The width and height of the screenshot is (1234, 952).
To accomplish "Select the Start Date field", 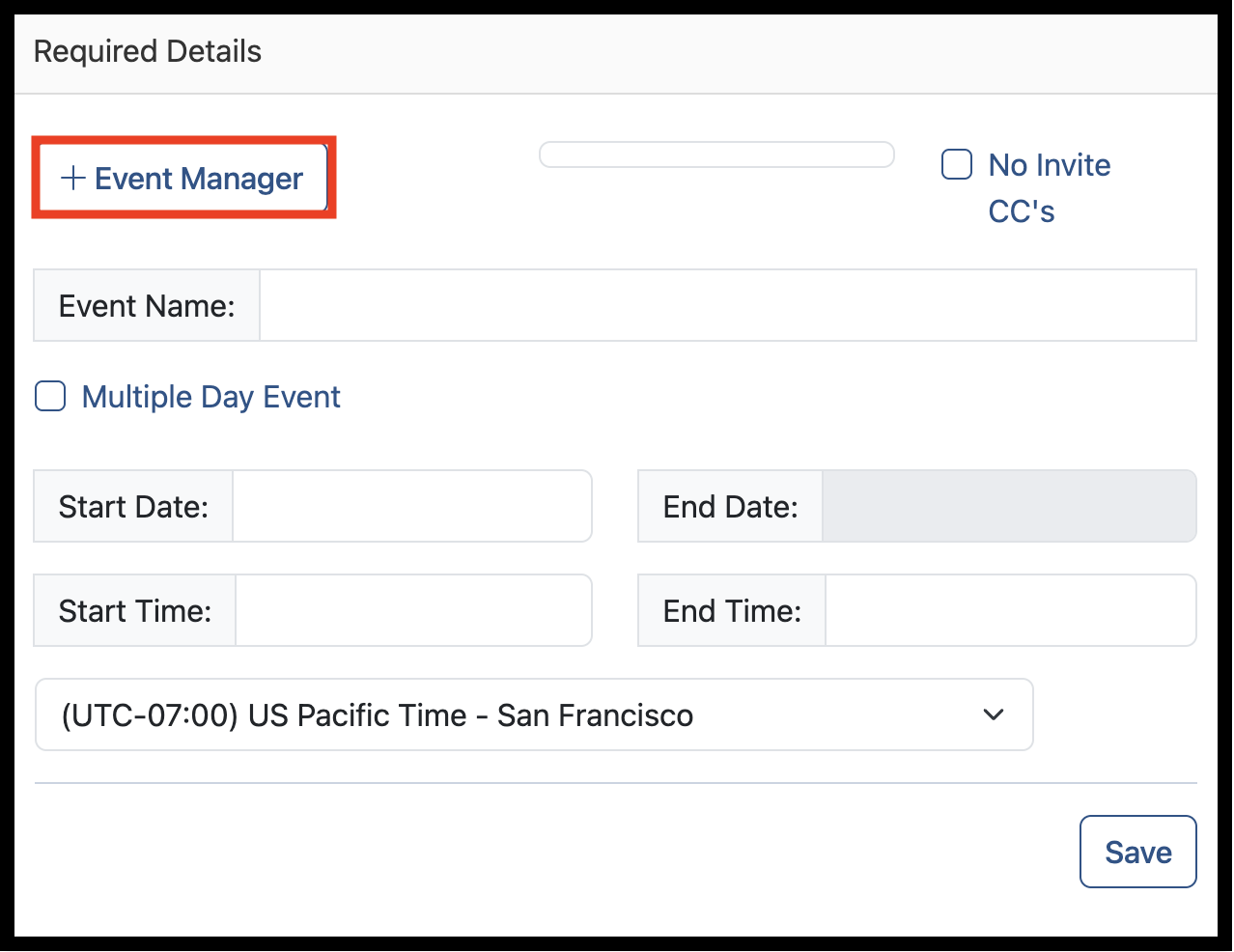I will (412, 506).
